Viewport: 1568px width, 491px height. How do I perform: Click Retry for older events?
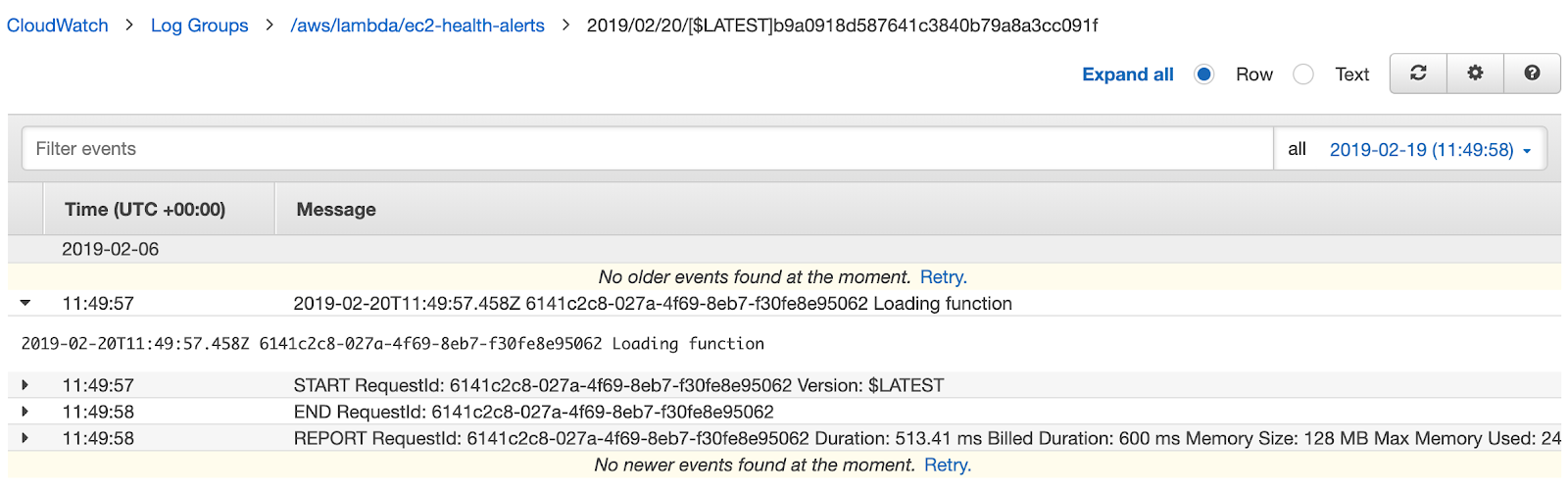(x=943, y=277)
